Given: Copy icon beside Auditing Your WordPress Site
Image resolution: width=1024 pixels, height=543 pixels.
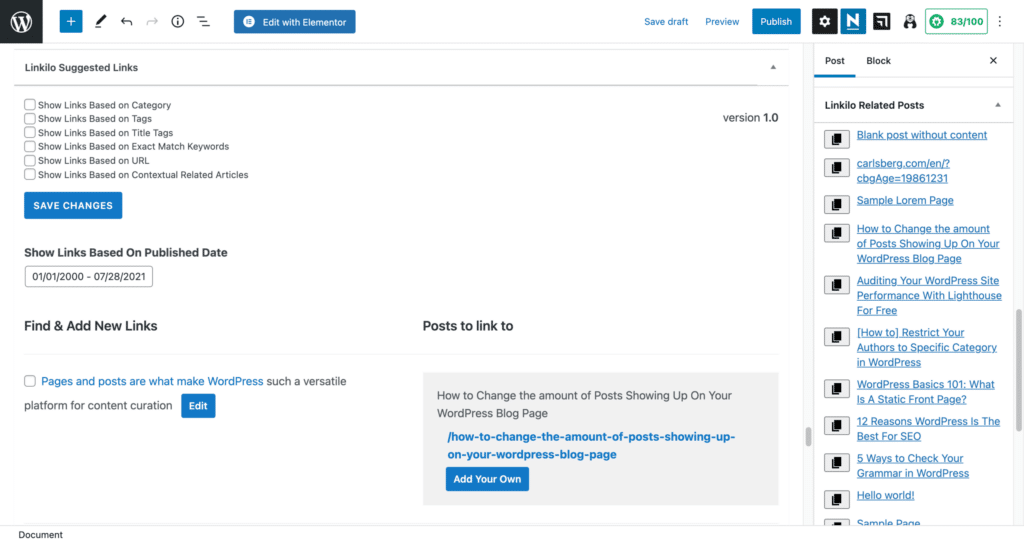Looking at the screenshot, I should coord(837,284).
